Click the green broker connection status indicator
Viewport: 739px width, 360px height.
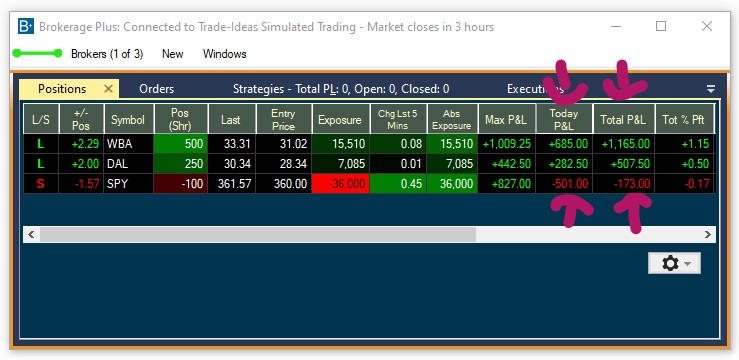[x=37, y=54]
